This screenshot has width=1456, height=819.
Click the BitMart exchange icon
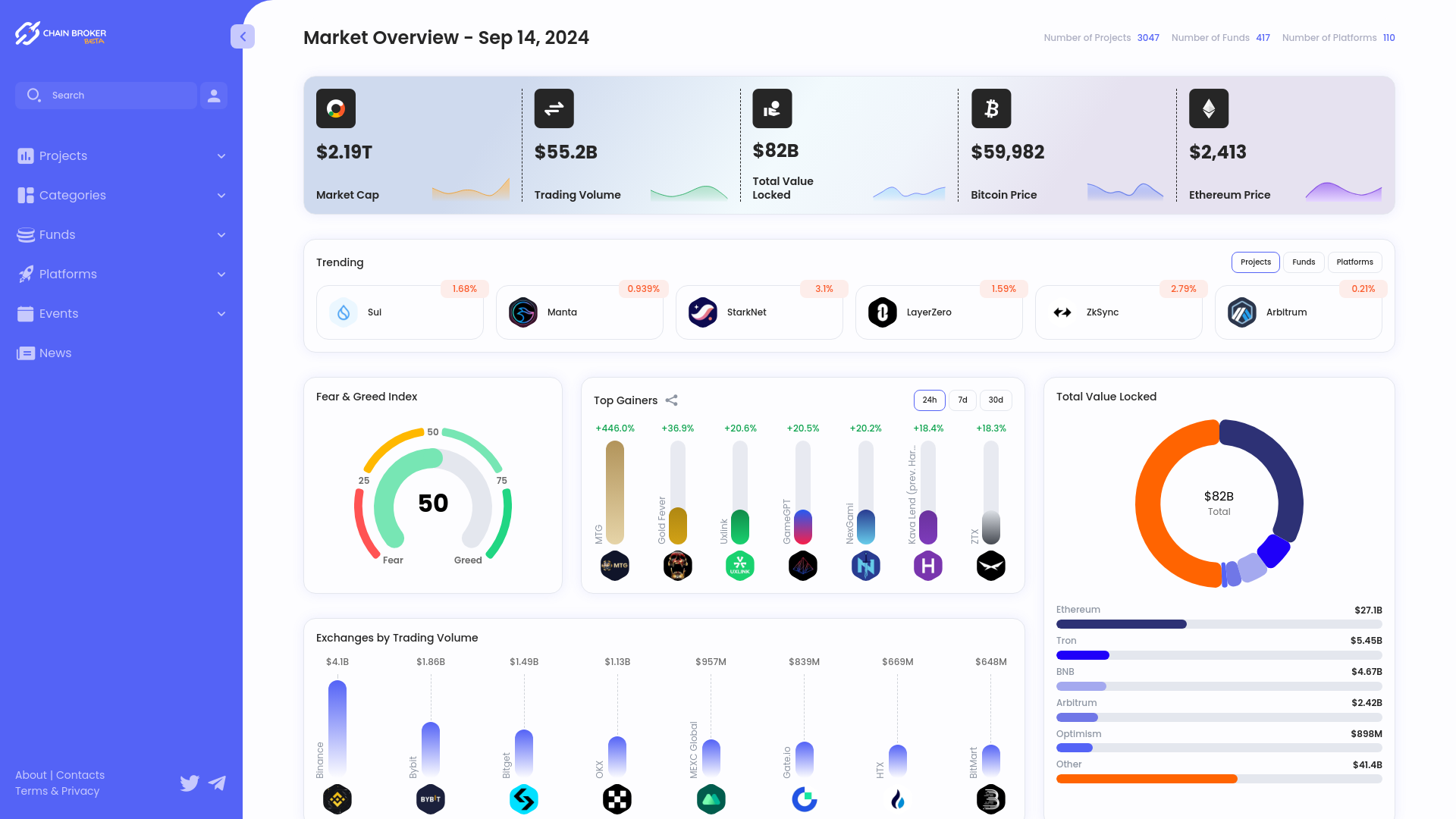coord(991,799)
